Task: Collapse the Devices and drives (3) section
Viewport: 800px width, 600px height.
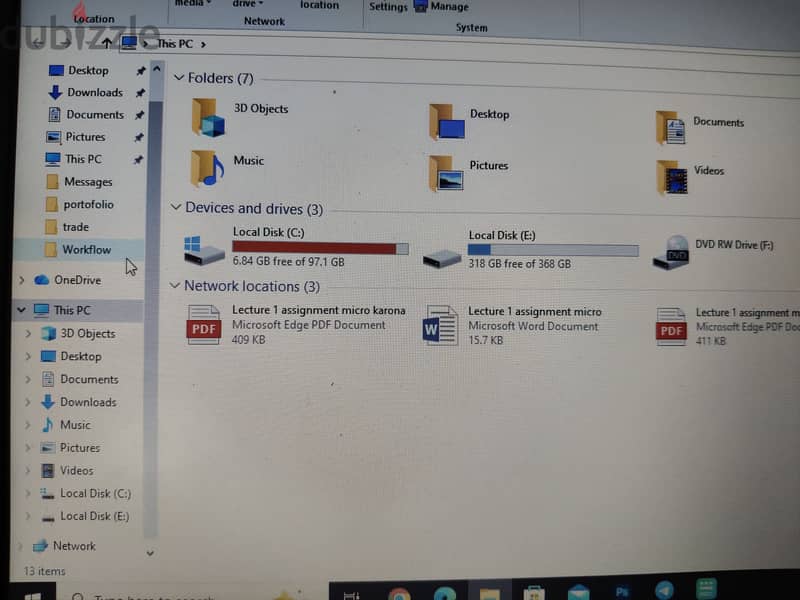Action: click(x=176, y=207)
